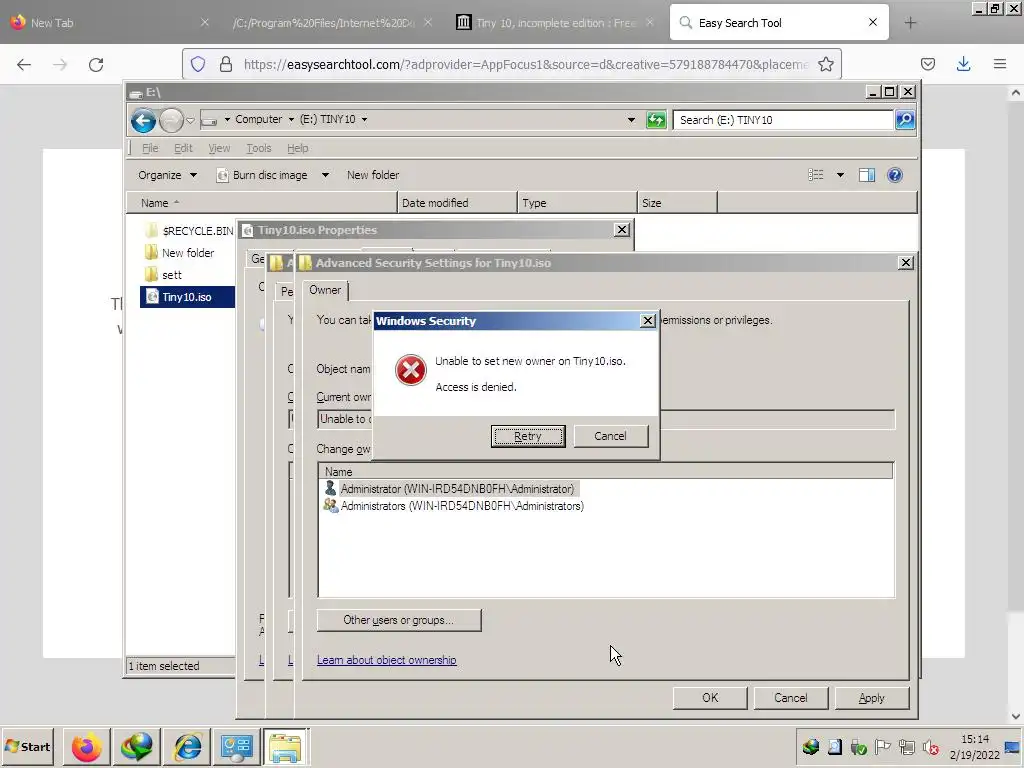Sort by Type column header
This screenshot has height=768, width=1024.
(577, 203)
